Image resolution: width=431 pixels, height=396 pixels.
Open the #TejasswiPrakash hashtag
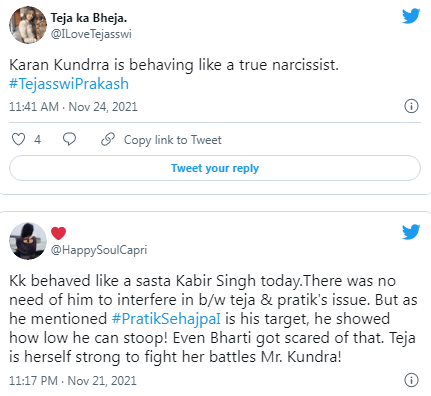click(x=69, y=83)
